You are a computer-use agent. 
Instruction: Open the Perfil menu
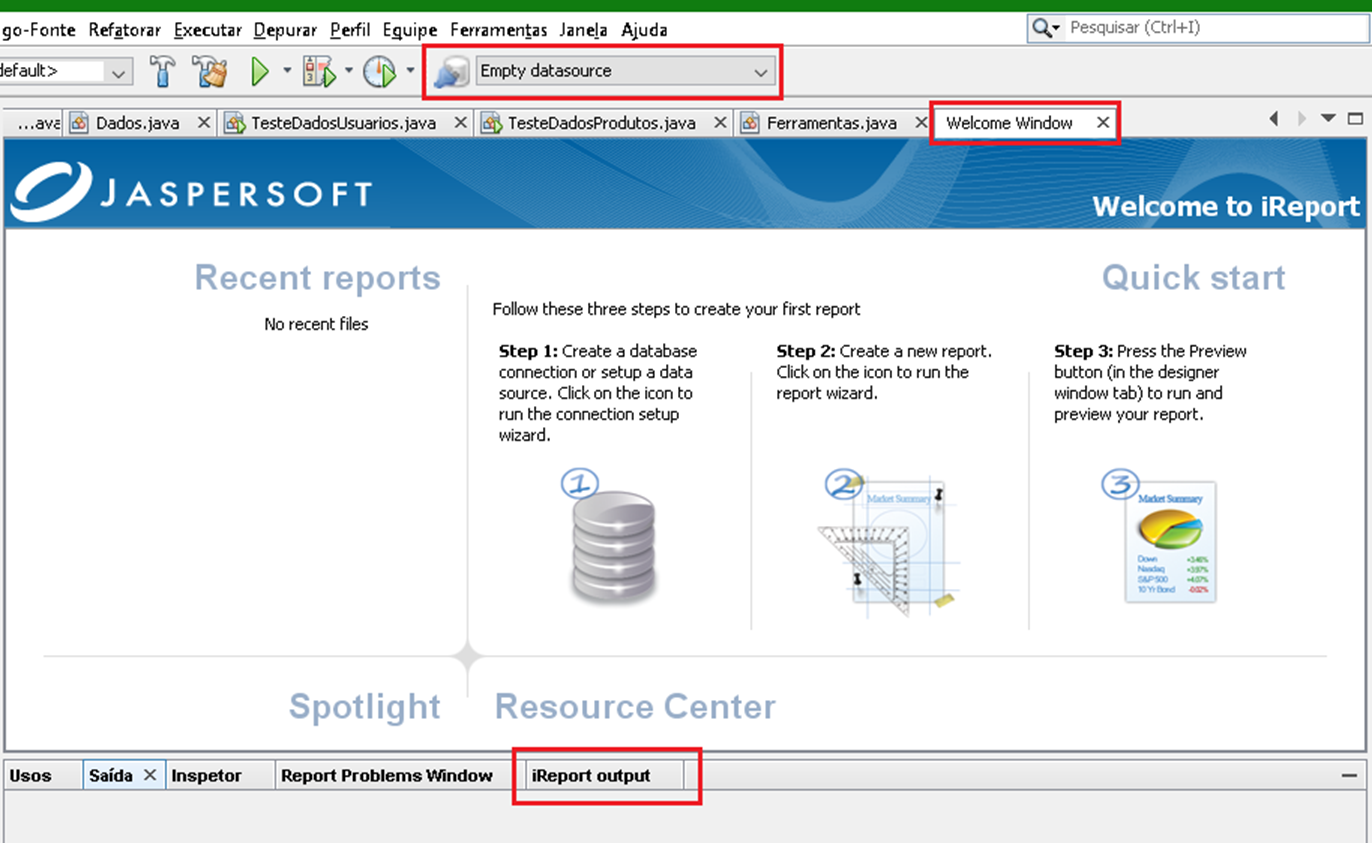click(350, 29)
